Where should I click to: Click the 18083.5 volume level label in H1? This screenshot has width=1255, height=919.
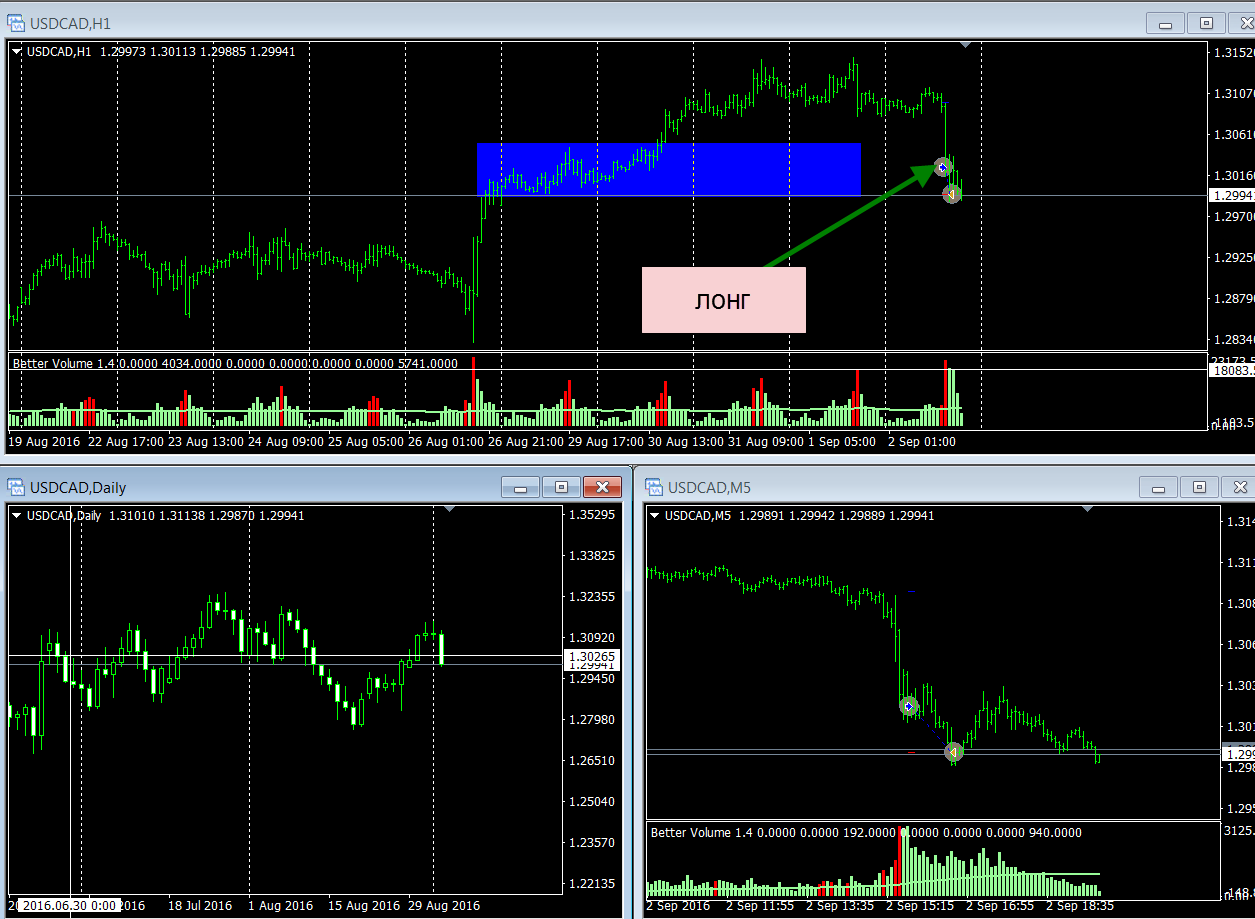(x=1233, y=370)
